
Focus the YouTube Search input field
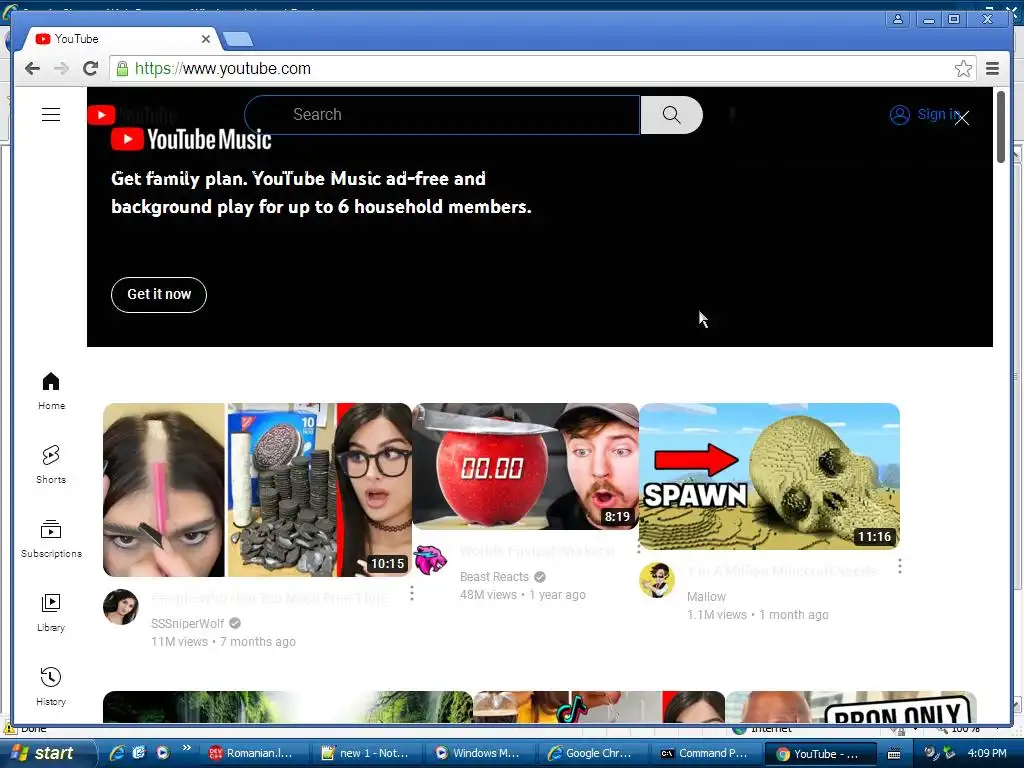click(443, 115)
